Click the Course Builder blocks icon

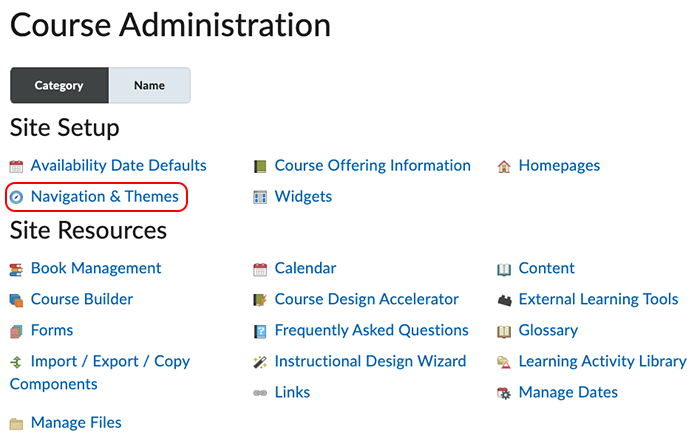(16, 300)
